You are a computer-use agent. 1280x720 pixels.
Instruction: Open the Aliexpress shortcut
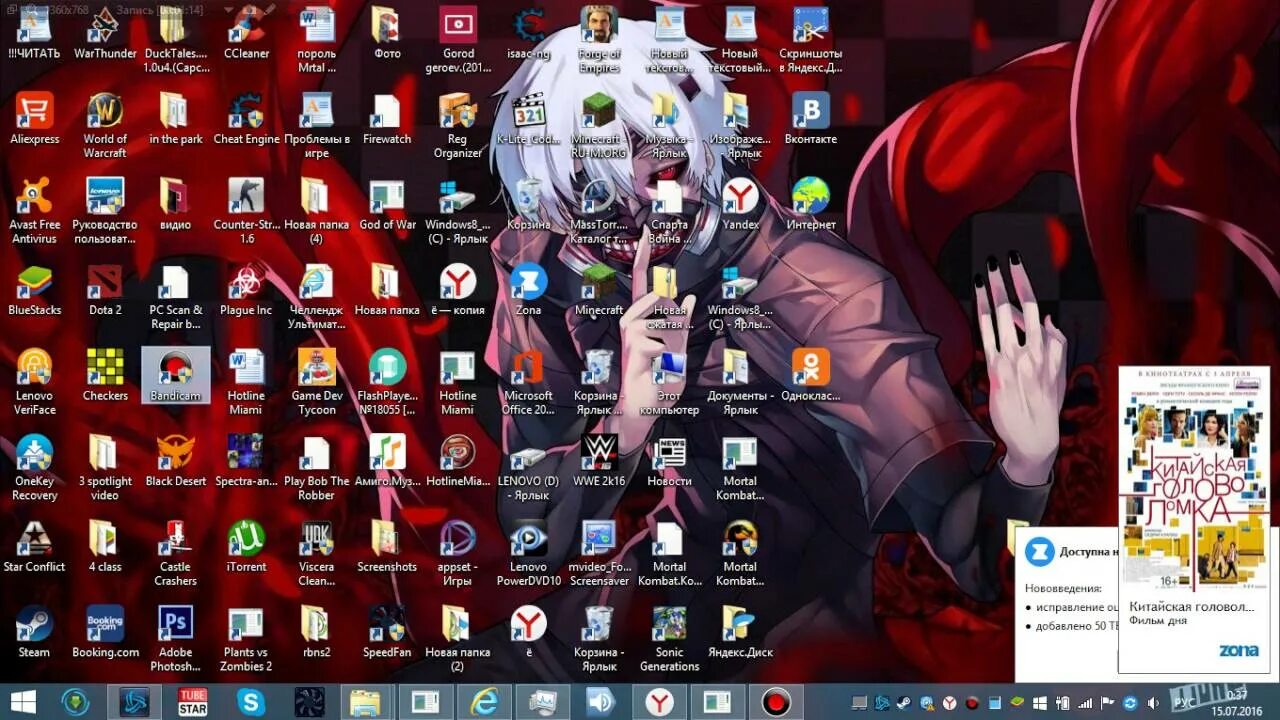(35, 120)
